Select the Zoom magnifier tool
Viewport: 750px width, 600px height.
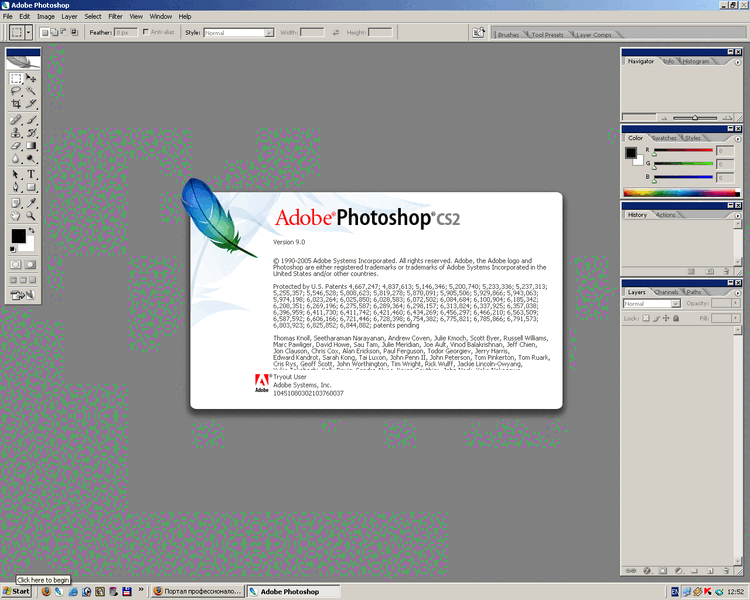31,216
